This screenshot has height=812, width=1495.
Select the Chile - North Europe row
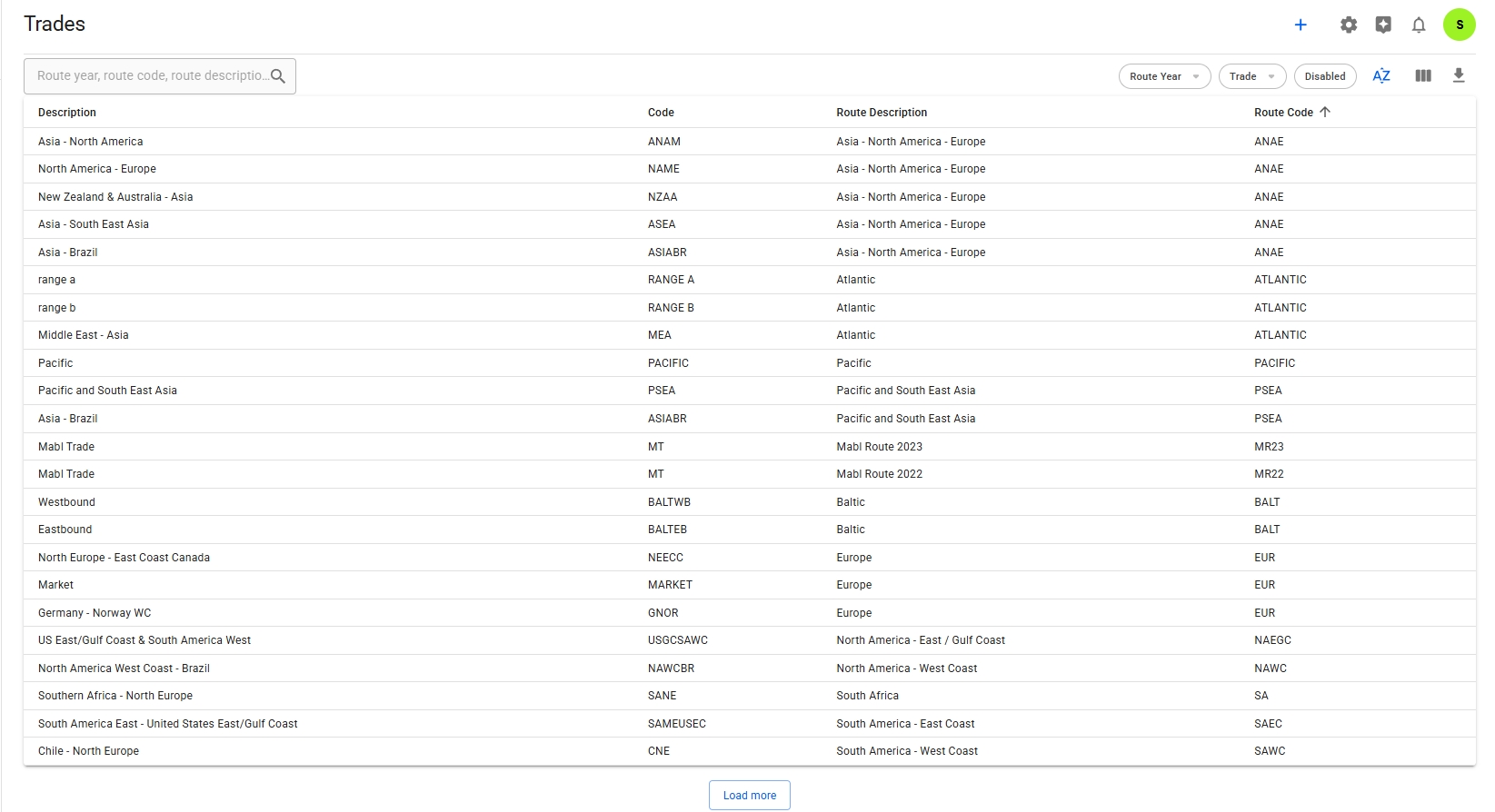coord(89,751)
